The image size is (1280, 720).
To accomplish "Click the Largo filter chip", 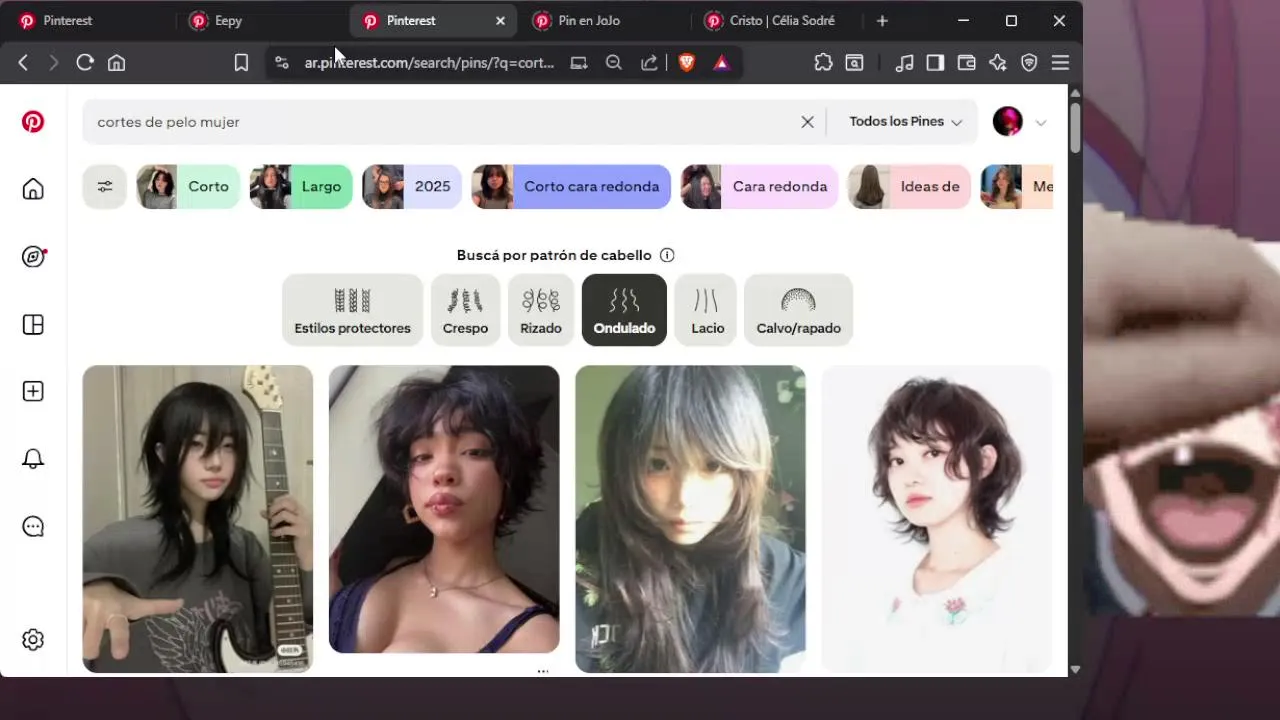I will pos(301,187).
